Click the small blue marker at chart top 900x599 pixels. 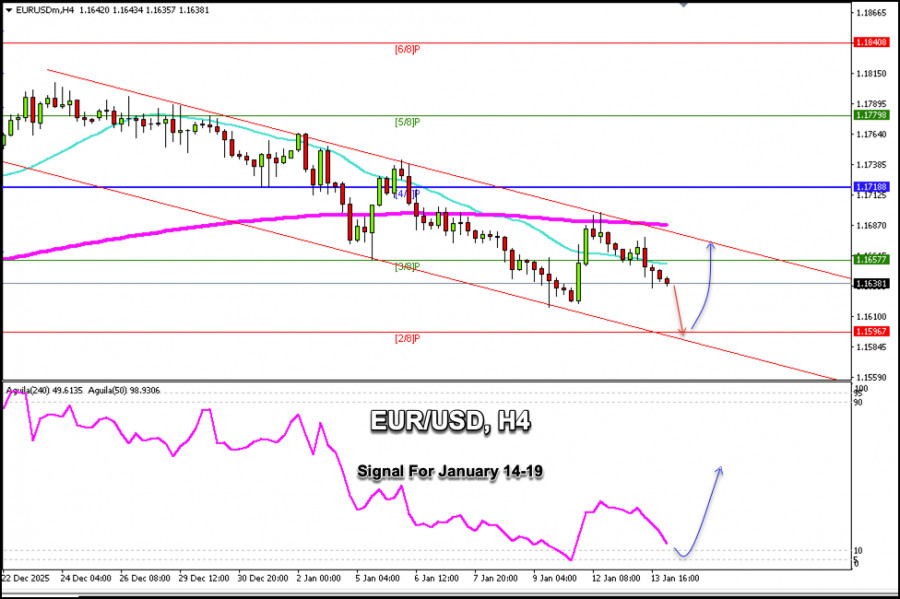[683, 3]
